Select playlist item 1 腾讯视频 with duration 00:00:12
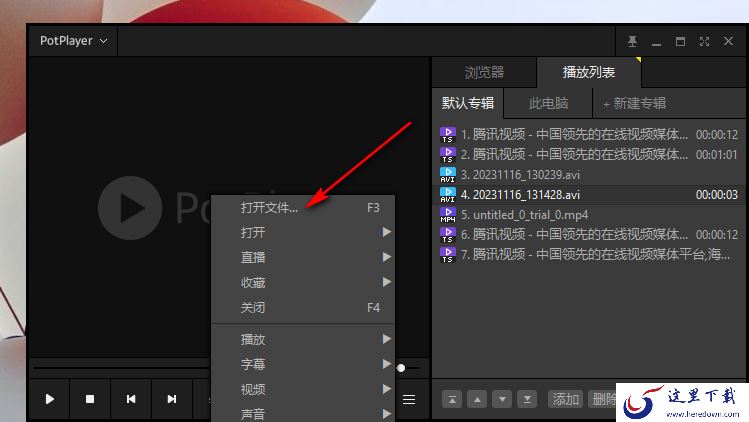 click(x=588, y=135)
